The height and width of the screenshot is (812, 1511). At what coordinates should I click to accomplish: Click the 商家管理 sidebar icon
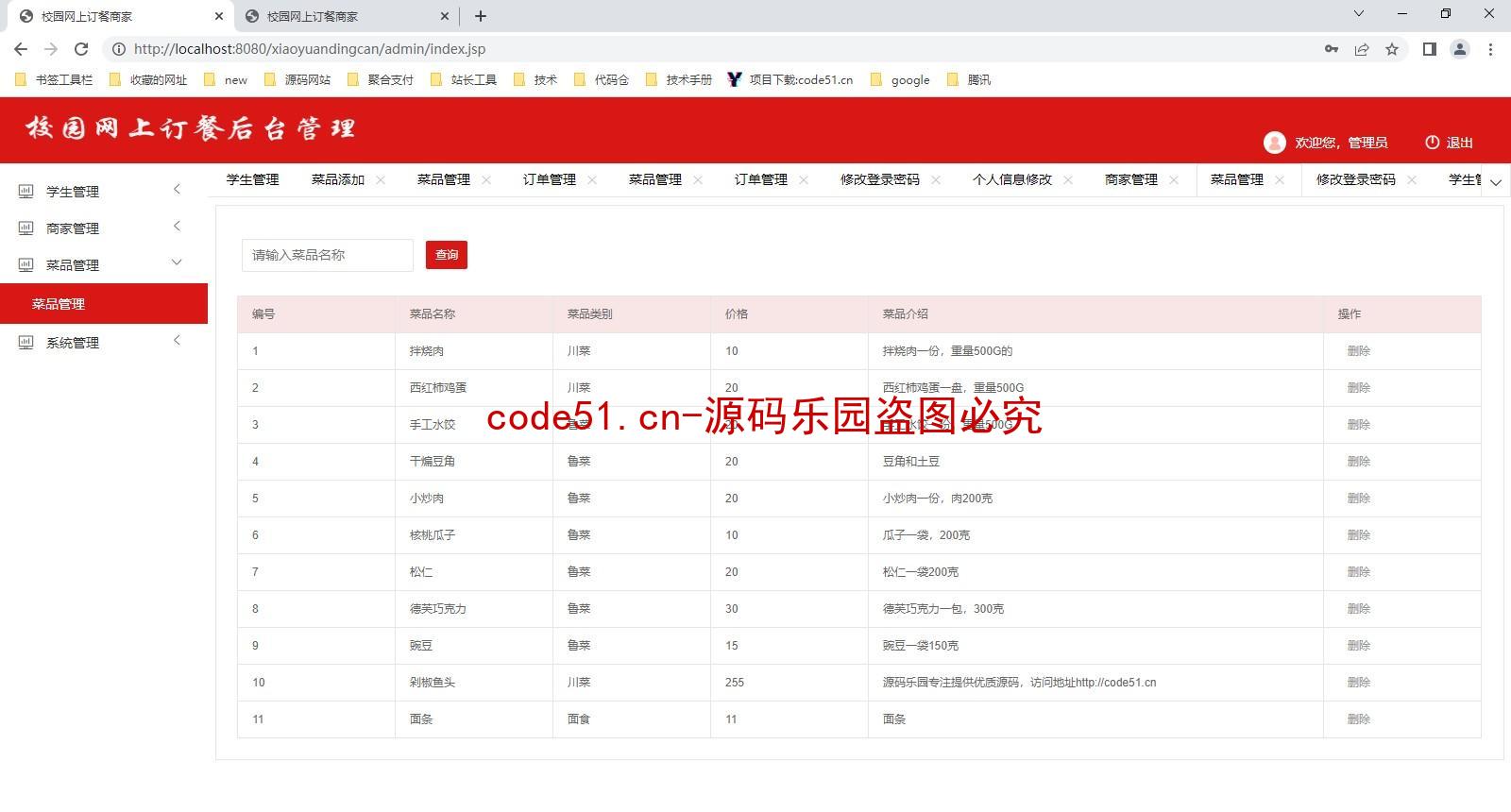click(x=25, y=228)
